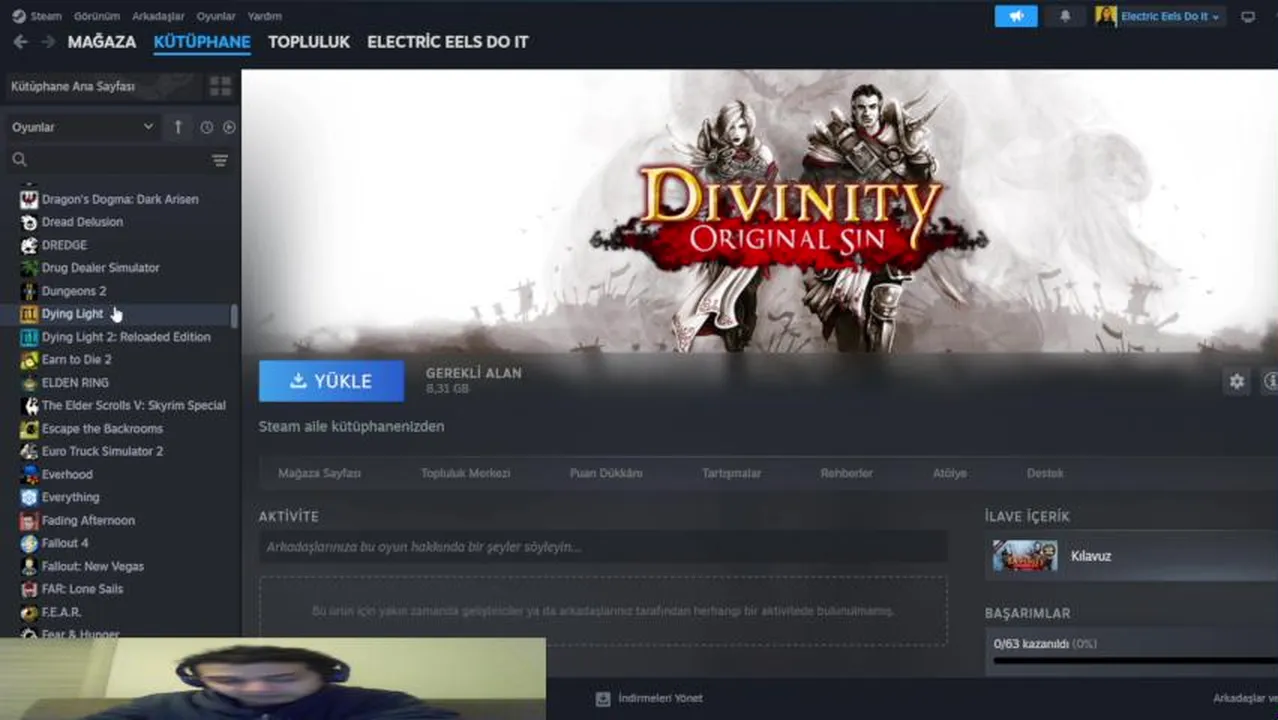Screen dimensions: 1278x720
Task: Click the Steam announcements megaphone icon
Action: pyautogui.click(x=1016, y=16)
